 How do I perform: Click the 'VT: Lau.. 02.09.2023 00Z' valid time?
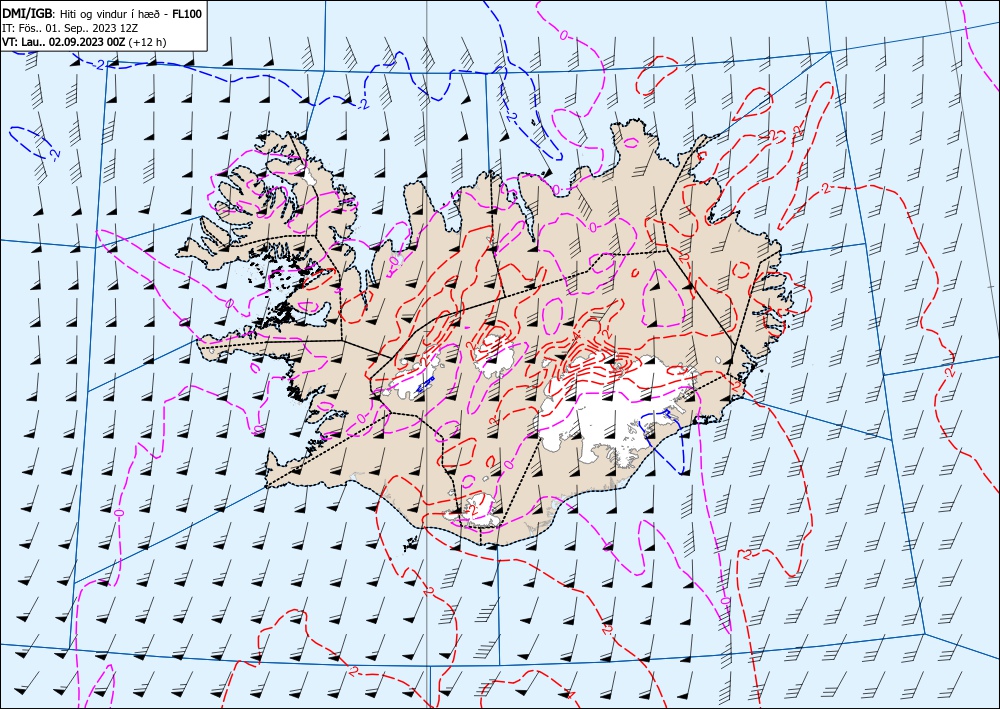pos(64,42)
